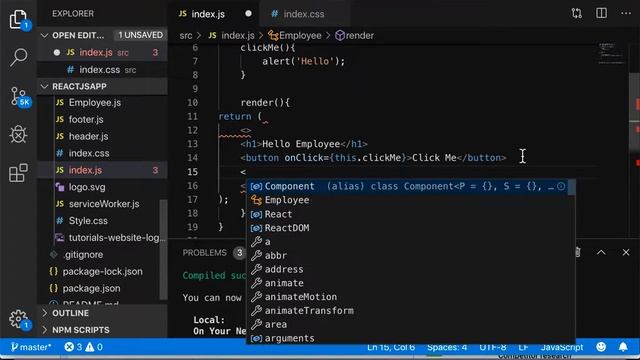
Task: Open serviceWorker.js in file explorer
Action: point(102,204)
